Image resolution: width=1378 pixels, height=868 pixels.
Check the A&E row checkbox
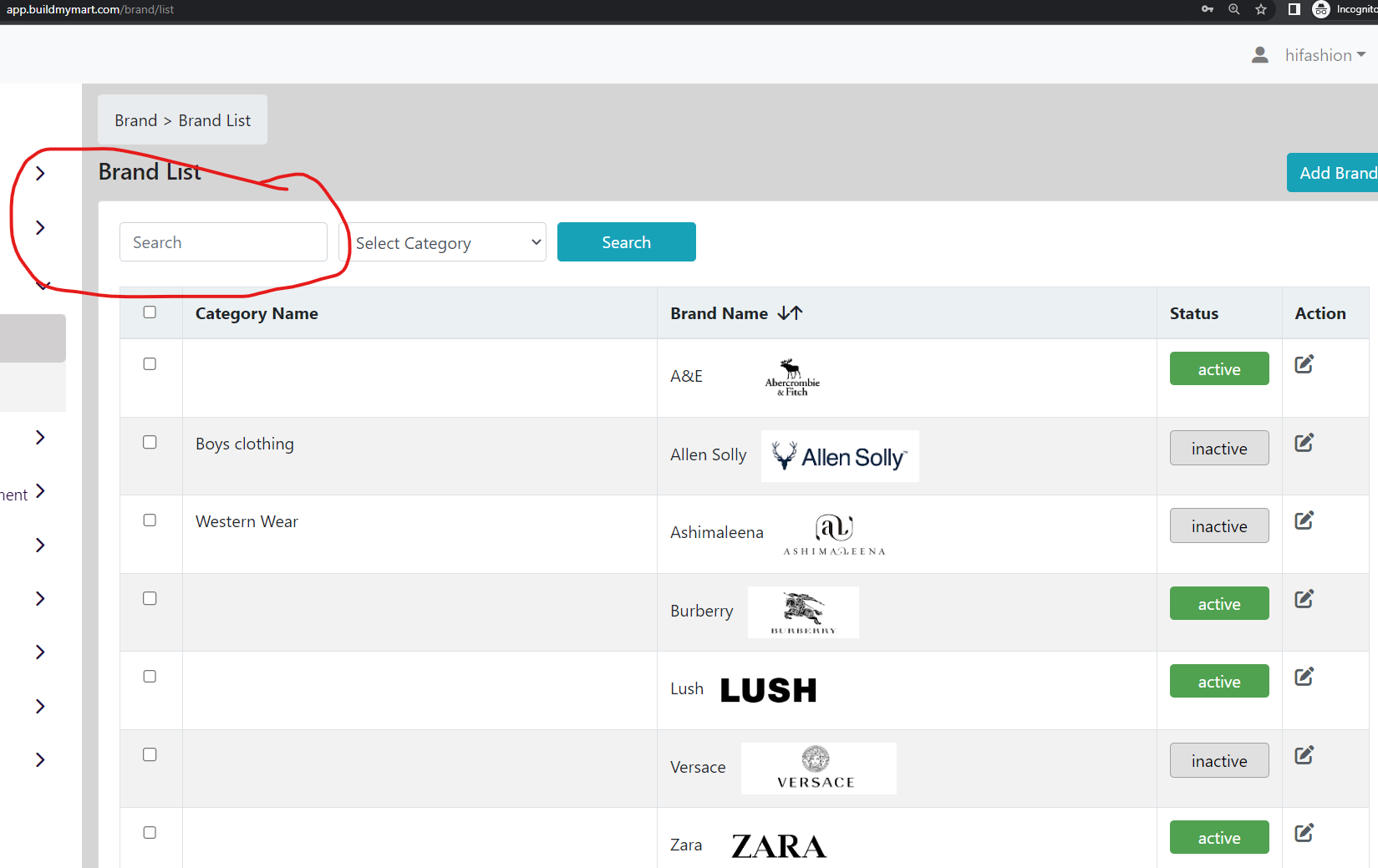[x=150, y=364]
